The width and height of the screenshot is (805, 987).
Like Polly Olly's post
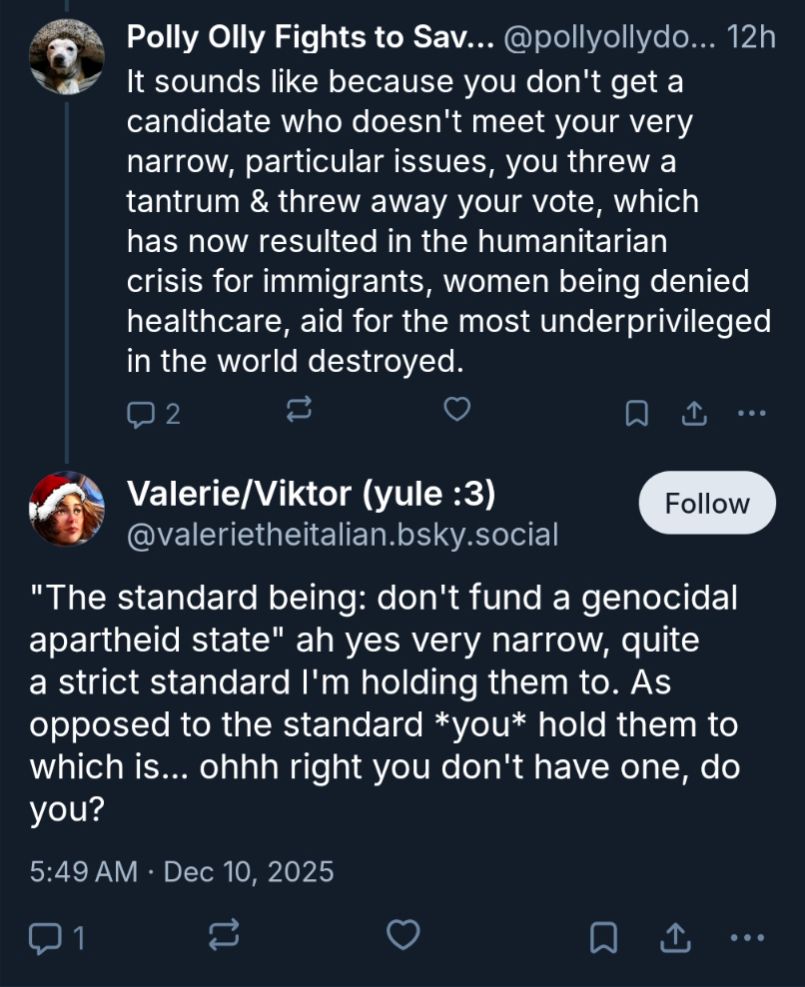tap(457, 411)
